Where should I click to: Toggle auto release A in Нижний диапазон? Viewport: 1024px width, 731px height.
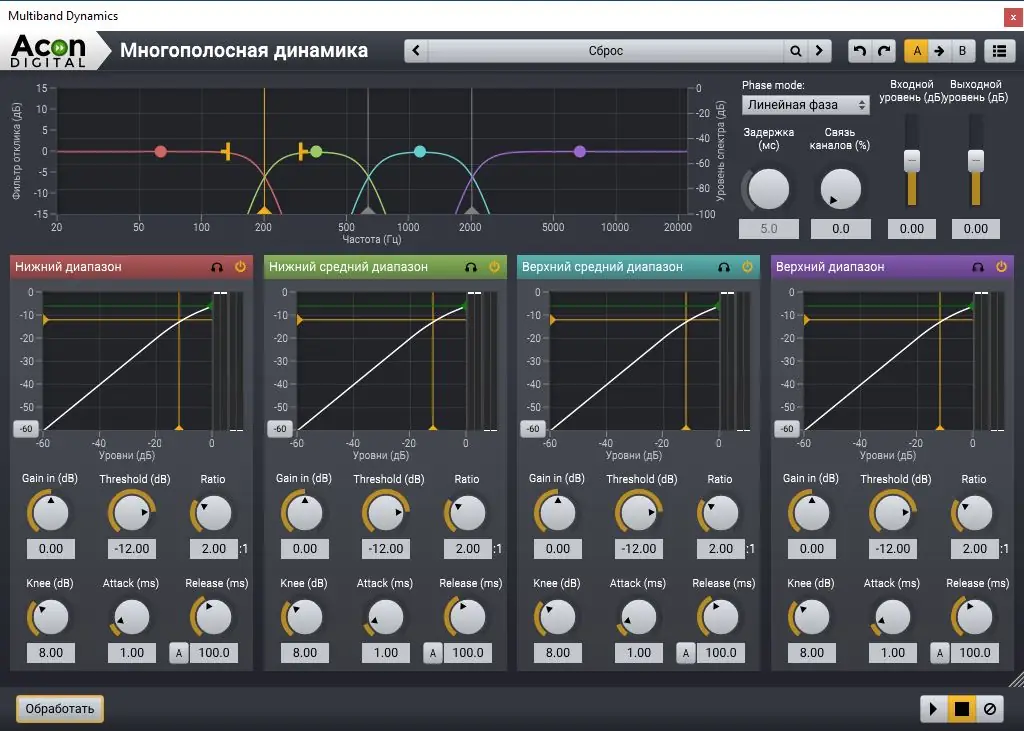click(179, 653)
